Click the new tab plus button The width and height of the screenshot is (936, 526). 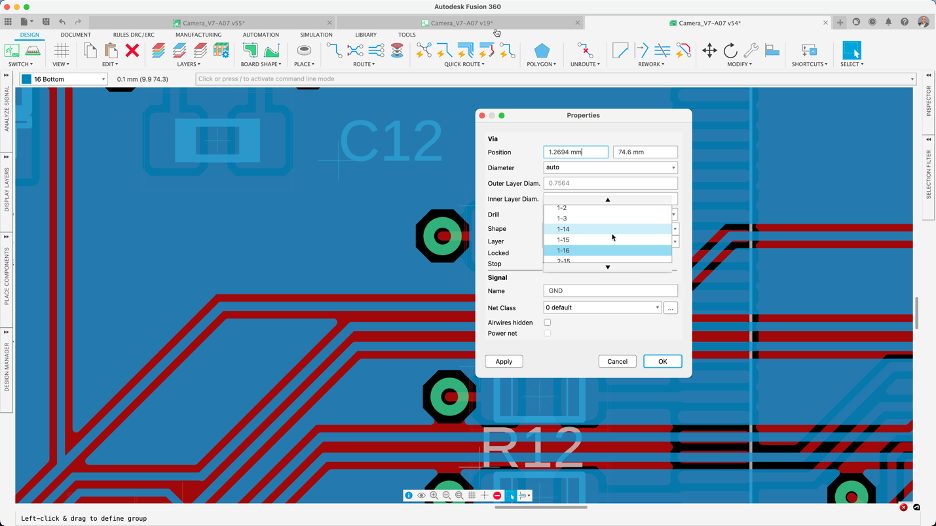click(840, 22)
